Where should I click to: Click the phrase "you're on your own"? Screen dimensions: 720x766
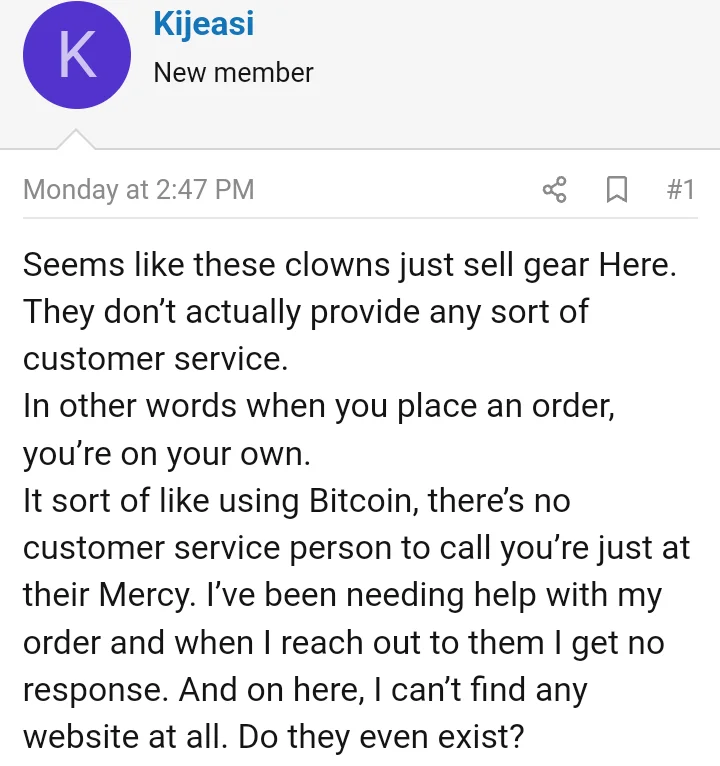click(167, 455)
